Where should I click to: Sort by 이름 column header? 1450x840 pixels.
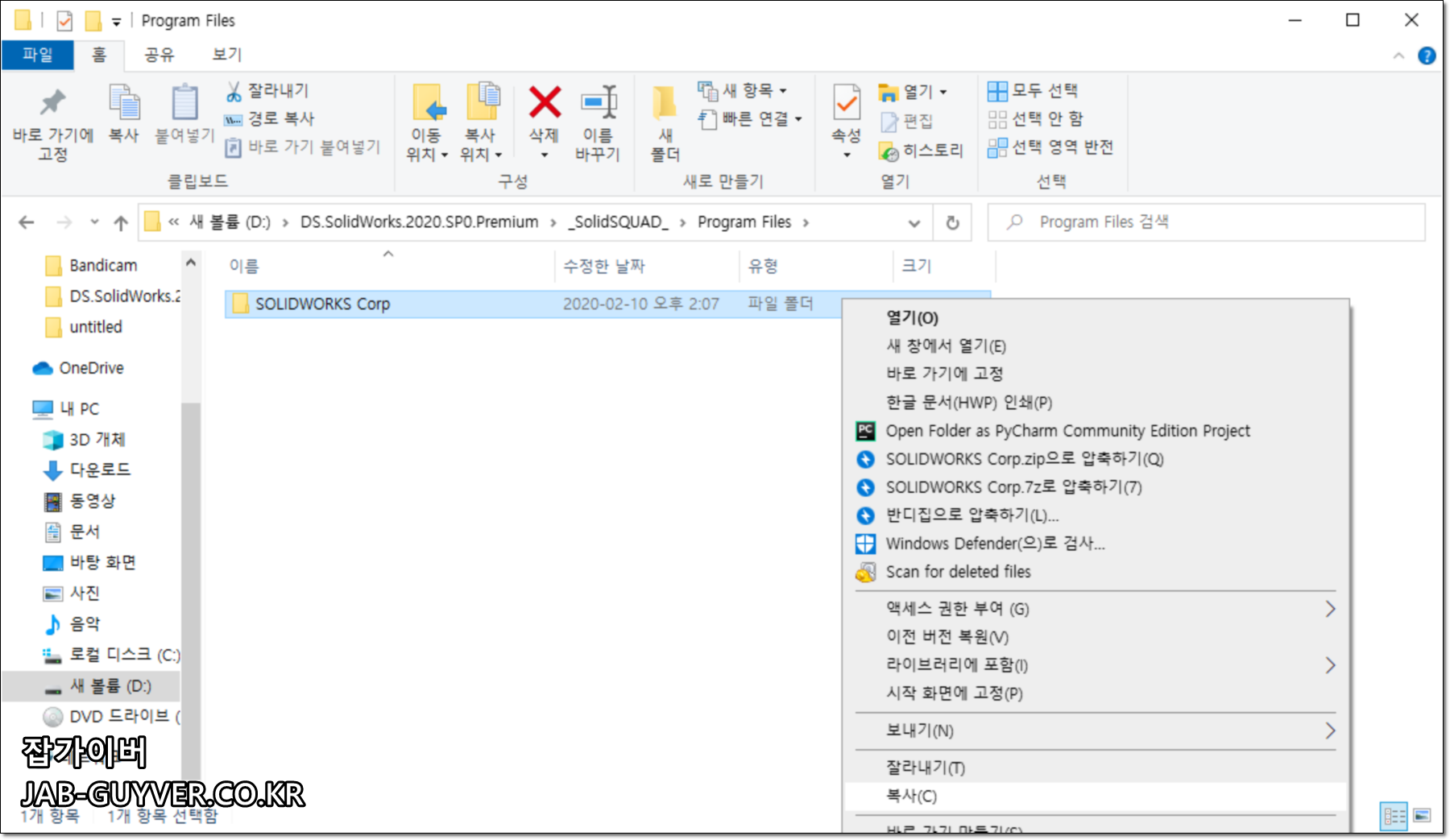[x=244, y=266]
